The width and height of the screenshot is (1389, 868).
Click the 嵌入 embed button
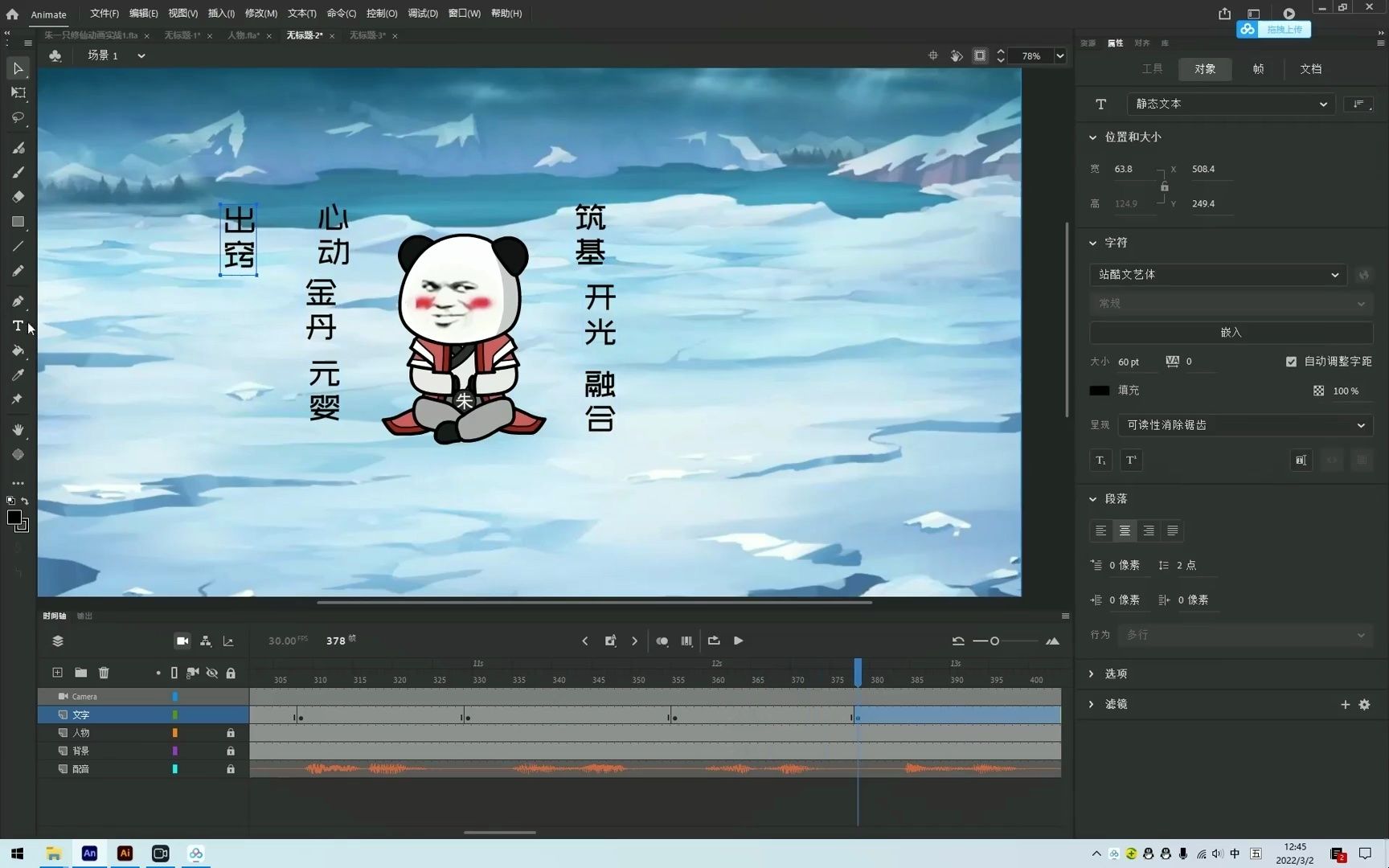[x=1231, y=333]
